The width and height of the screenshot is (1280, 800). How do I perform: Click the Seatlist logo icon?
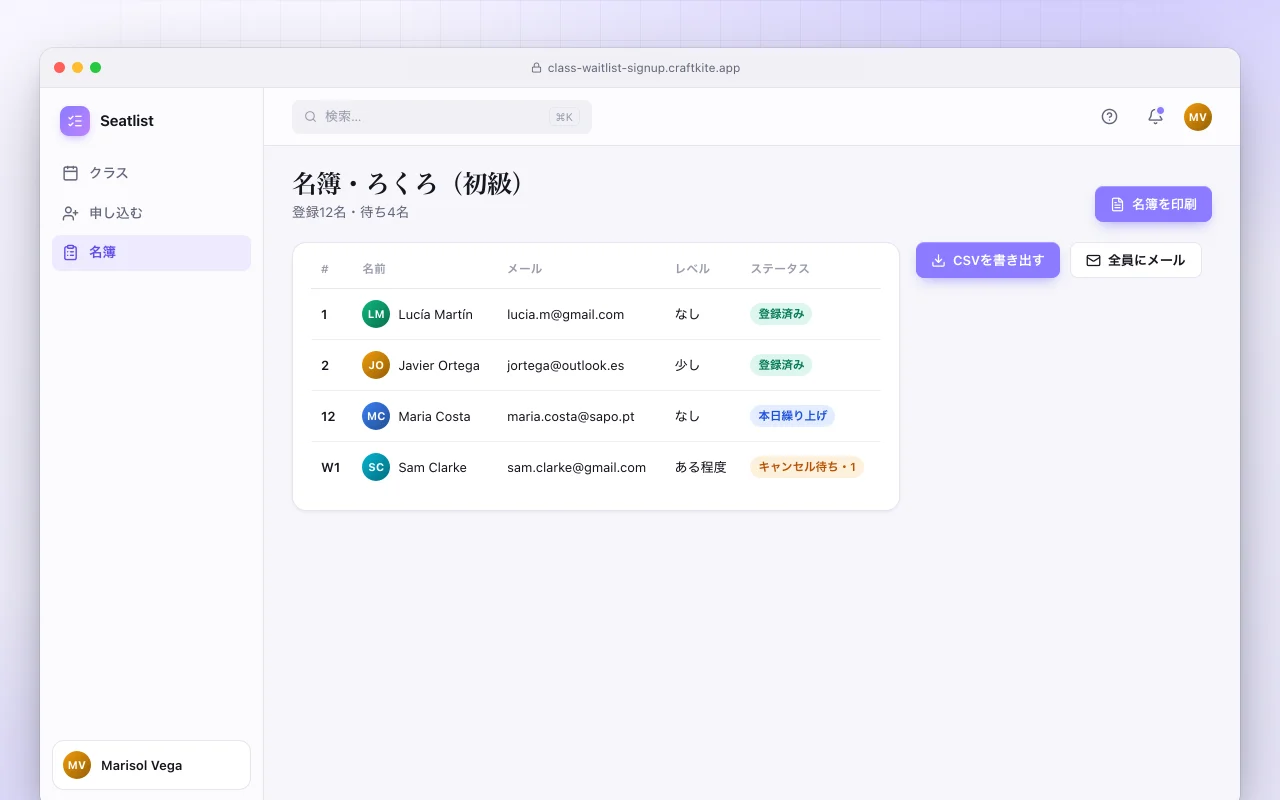point(75,121)
